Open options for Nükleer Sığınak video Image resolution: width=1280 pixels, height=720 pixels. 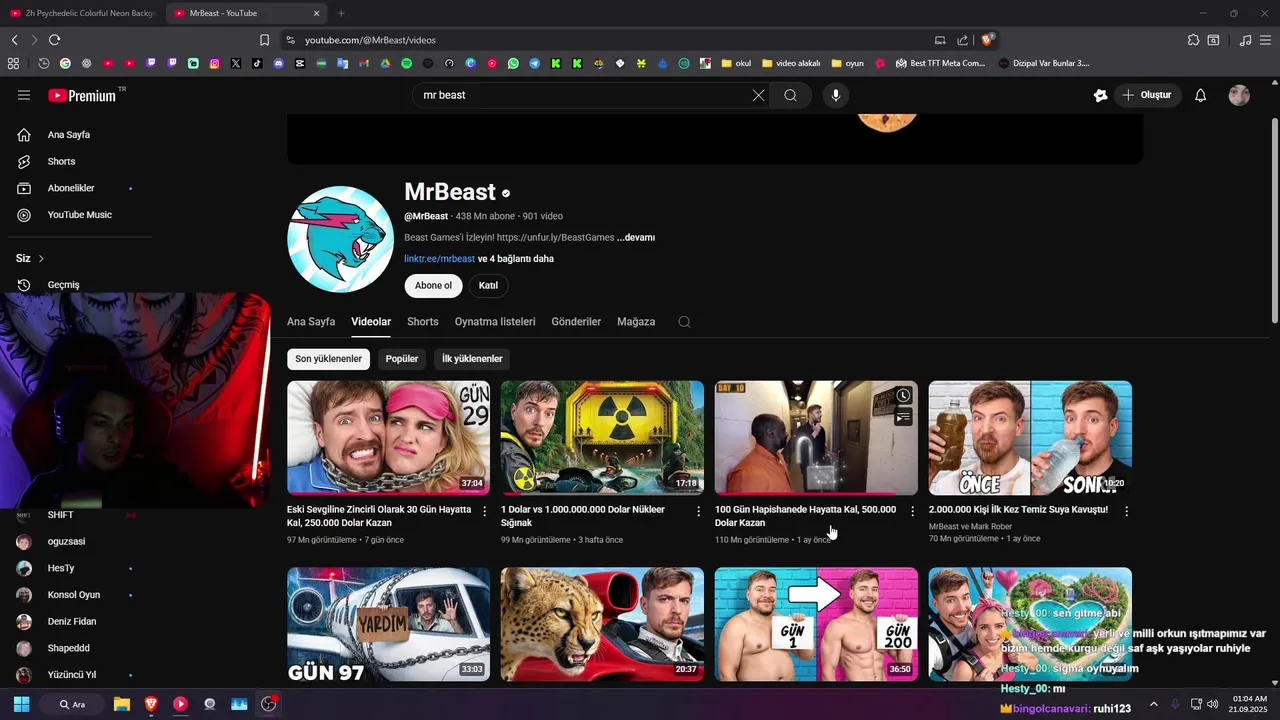click(x=699, y=511)
